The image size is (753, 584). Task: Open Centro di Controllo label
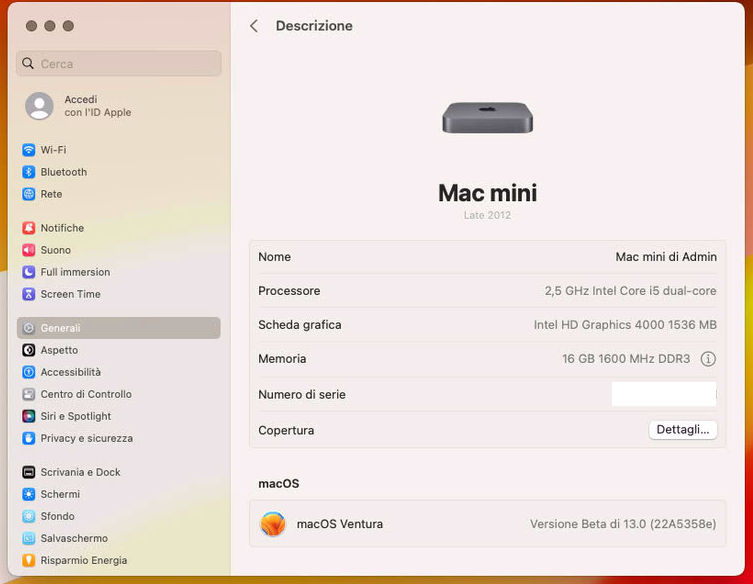tap(86, 394)
